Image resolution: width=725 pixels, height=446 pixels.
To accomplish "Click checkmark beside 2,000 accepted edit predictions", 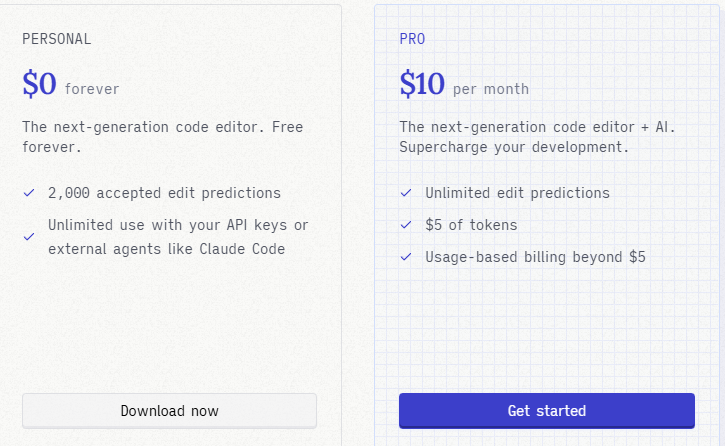I will coord(29,193).
